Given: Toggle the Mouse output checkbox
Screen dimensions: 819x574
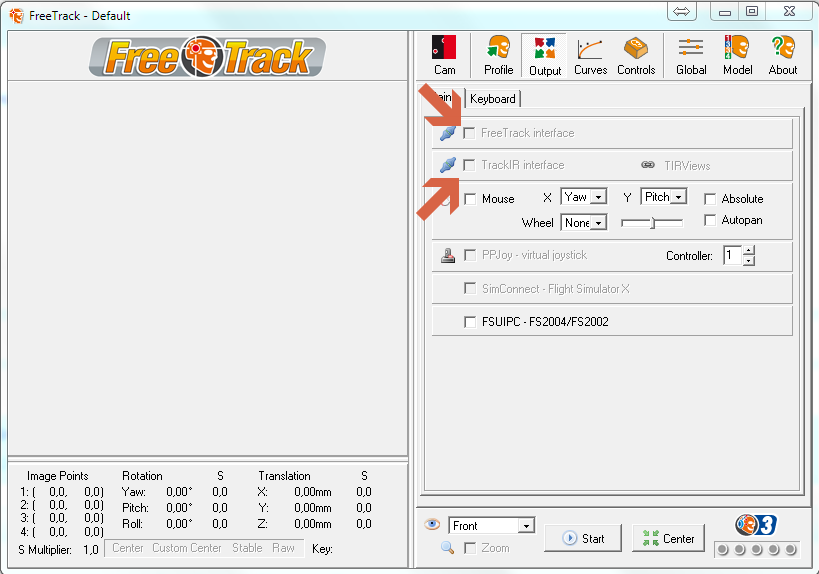Looking at the screenshot, I should coord(470,199).
